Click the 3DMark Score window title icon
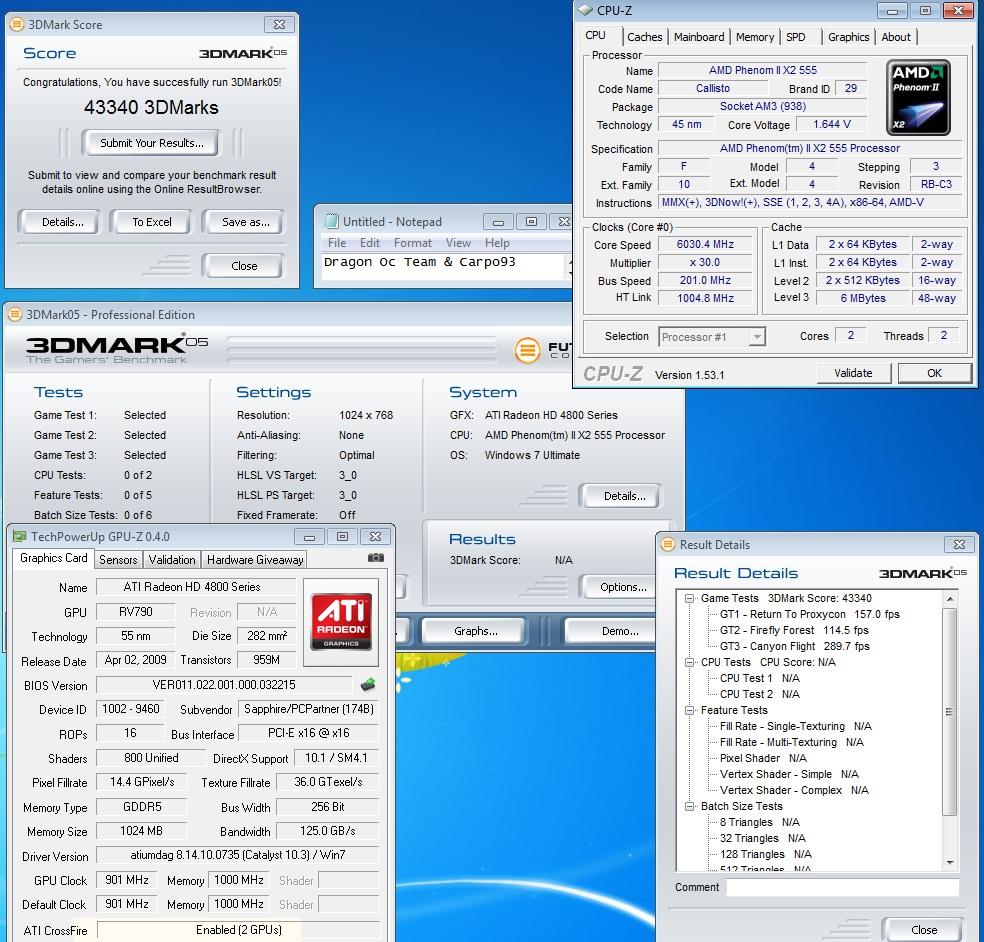Image resolution: width=984 pixels, height=942 pixels. point(17,24)
